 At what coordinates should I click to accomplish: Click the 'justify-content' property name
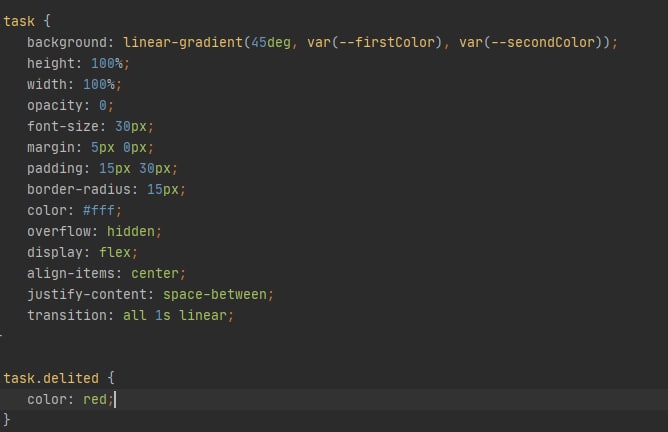point(87,294)
